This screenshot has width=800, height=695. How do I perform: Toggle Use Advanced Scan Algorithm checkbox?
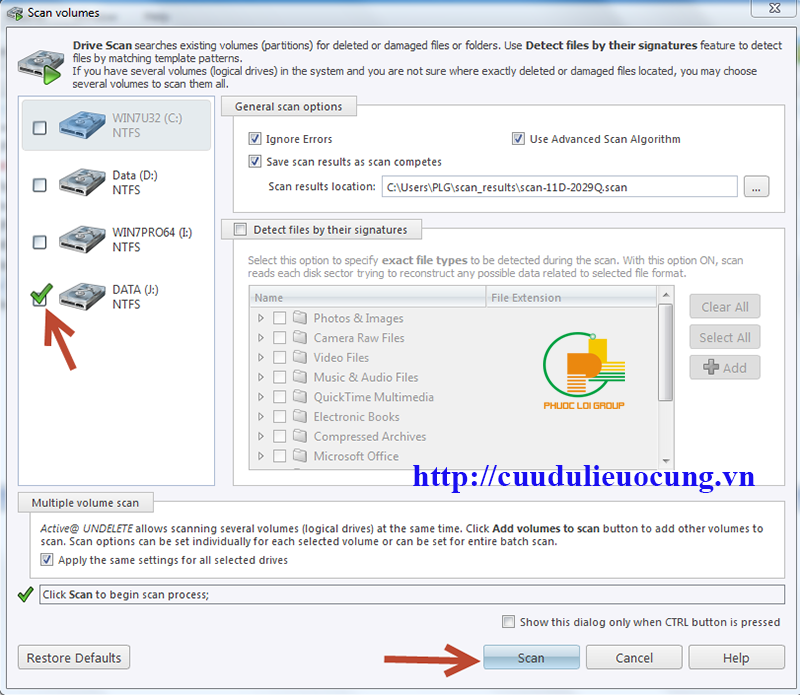click(x=518, y=139)
